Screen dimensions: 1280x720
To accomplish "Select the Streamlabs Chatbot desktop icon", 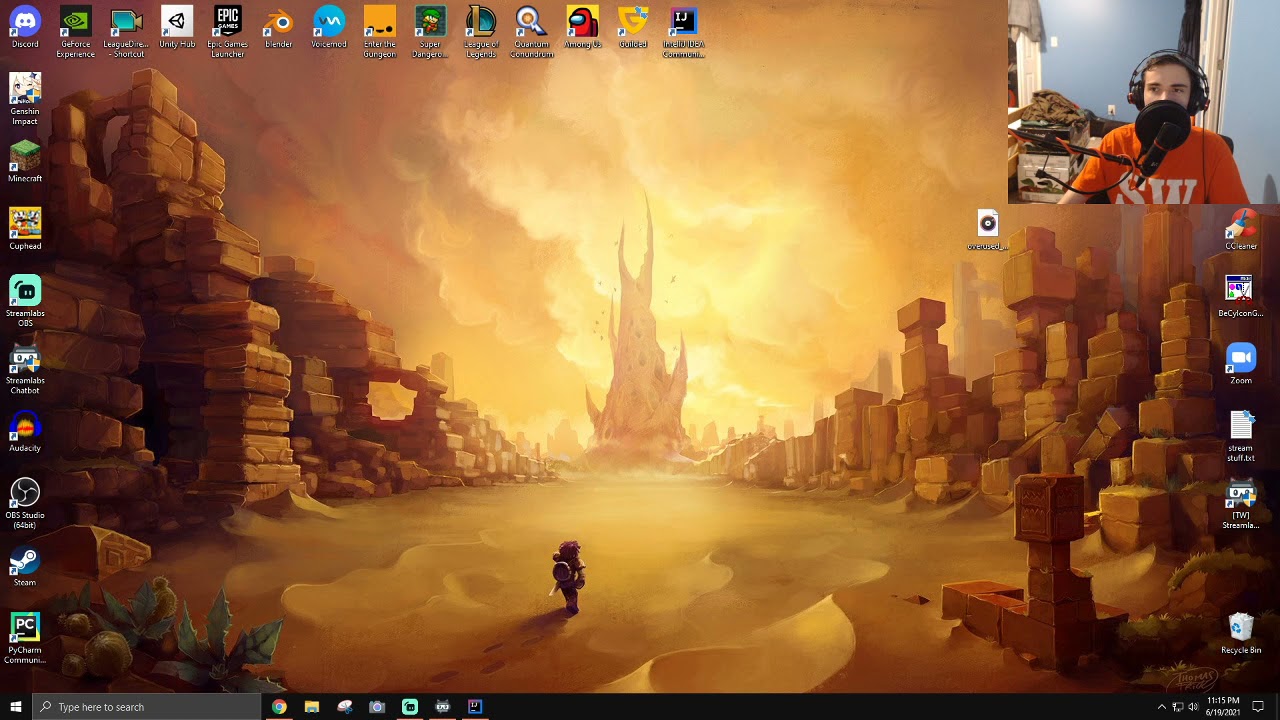I will pos(25,369).
